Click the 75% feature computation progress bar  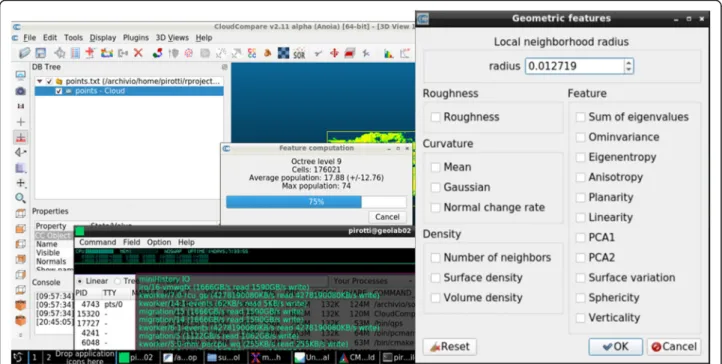tap(316, 202)
